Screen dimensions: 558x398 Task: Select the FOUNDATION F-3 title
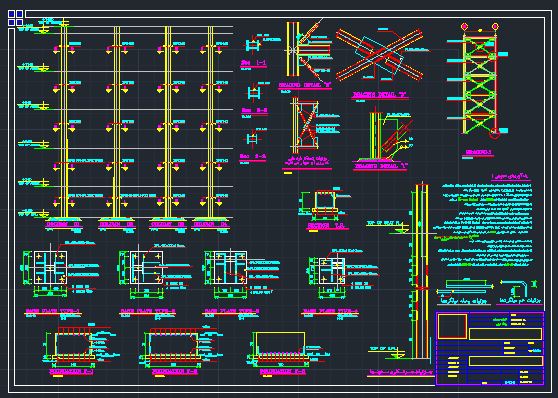(x=283, y=372)
